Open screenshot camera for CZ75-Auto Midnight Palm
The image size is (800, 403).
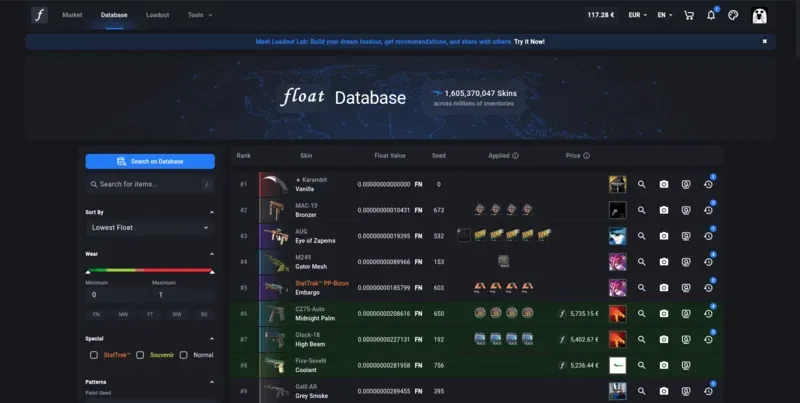click(664, 314)
